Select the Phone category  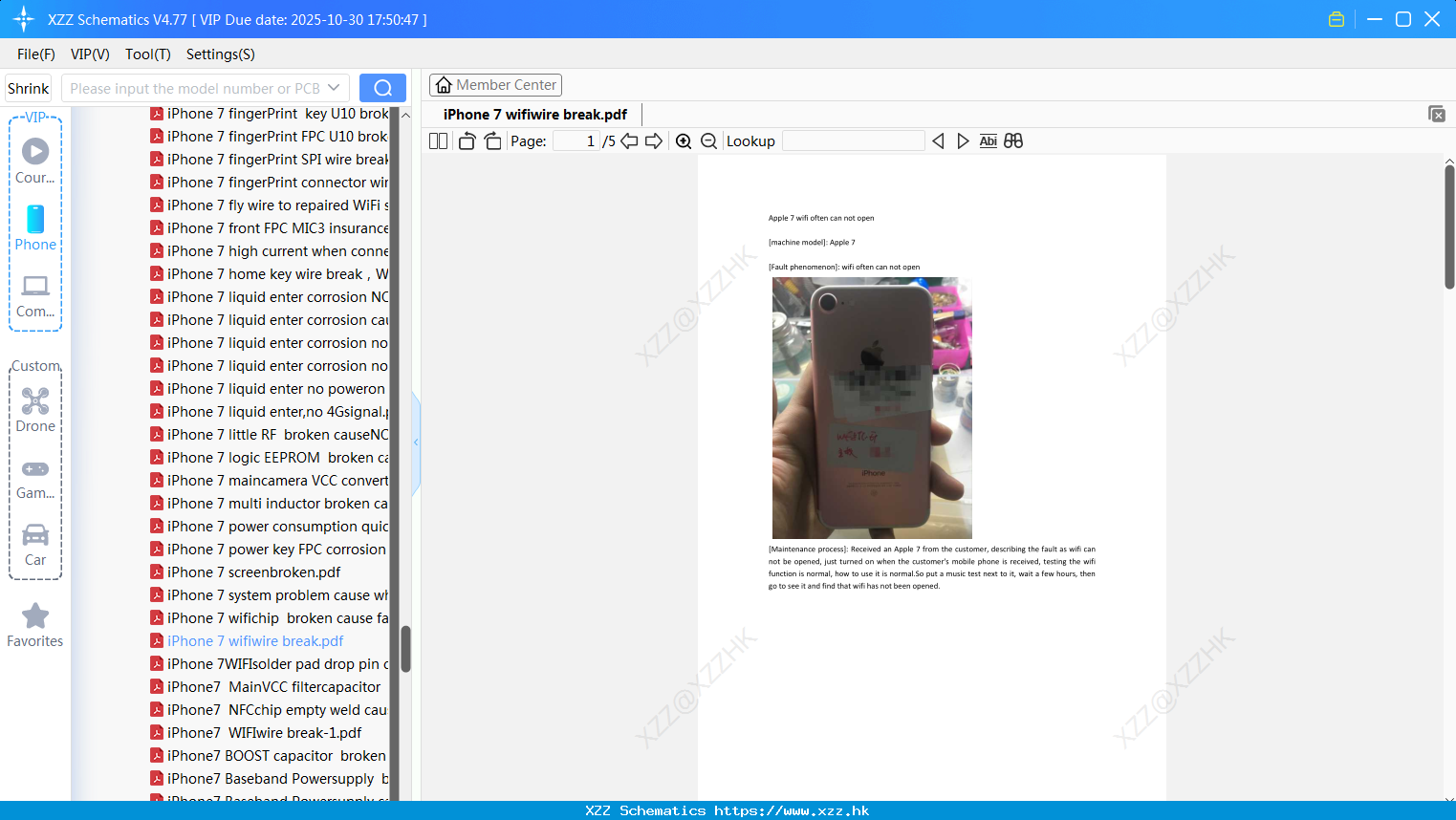(35, 228)
